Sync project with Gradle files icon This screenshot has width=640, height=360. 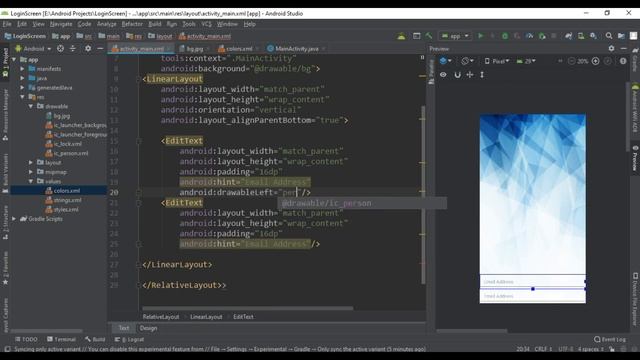click(x=568, y=36)
